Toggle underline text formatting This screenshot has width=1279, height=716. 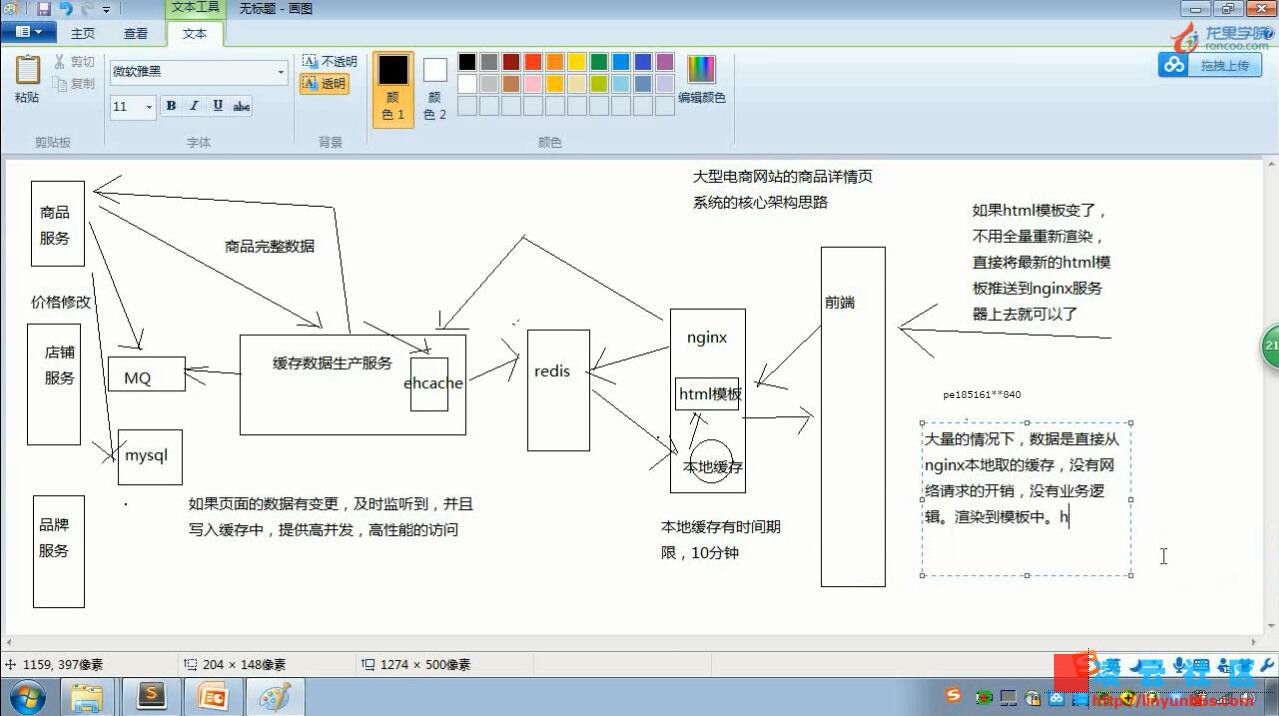point(217,106)
